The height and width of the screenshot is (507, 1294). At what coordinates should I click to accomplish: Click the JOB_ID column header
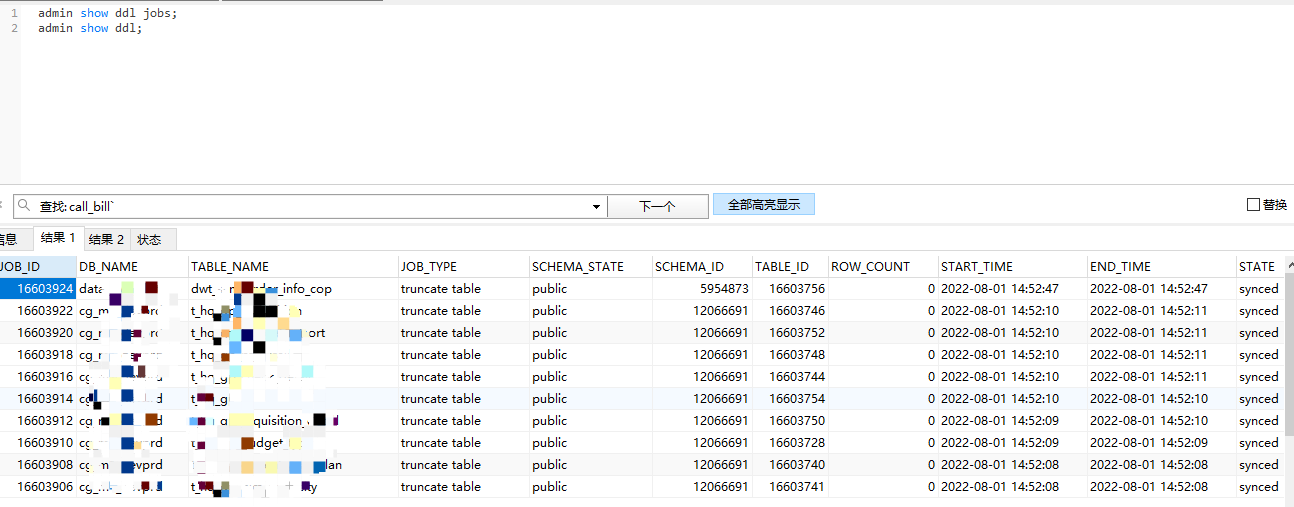coord(20,267)
